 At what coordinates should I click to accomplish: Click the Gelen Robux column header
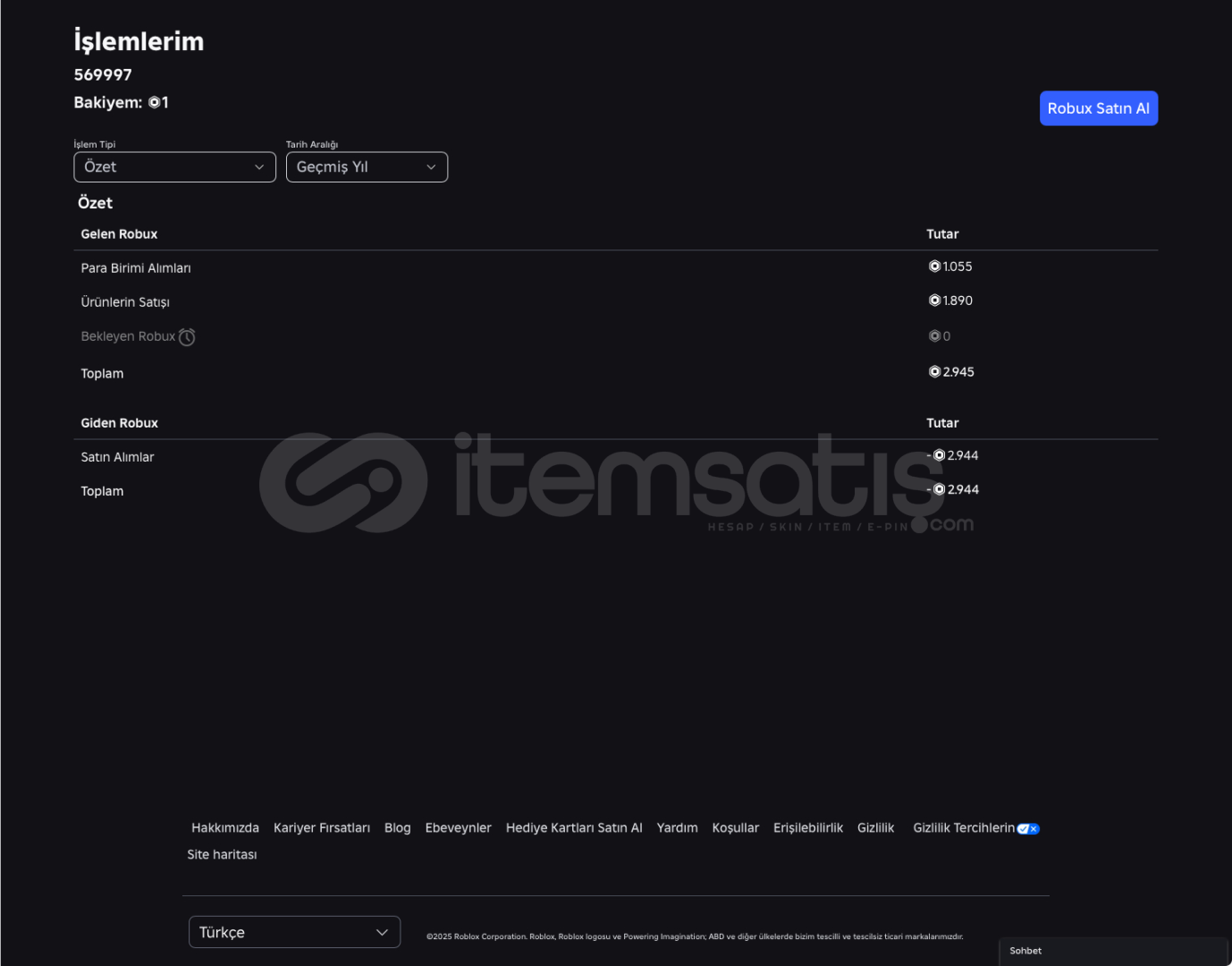click(119, 234)
